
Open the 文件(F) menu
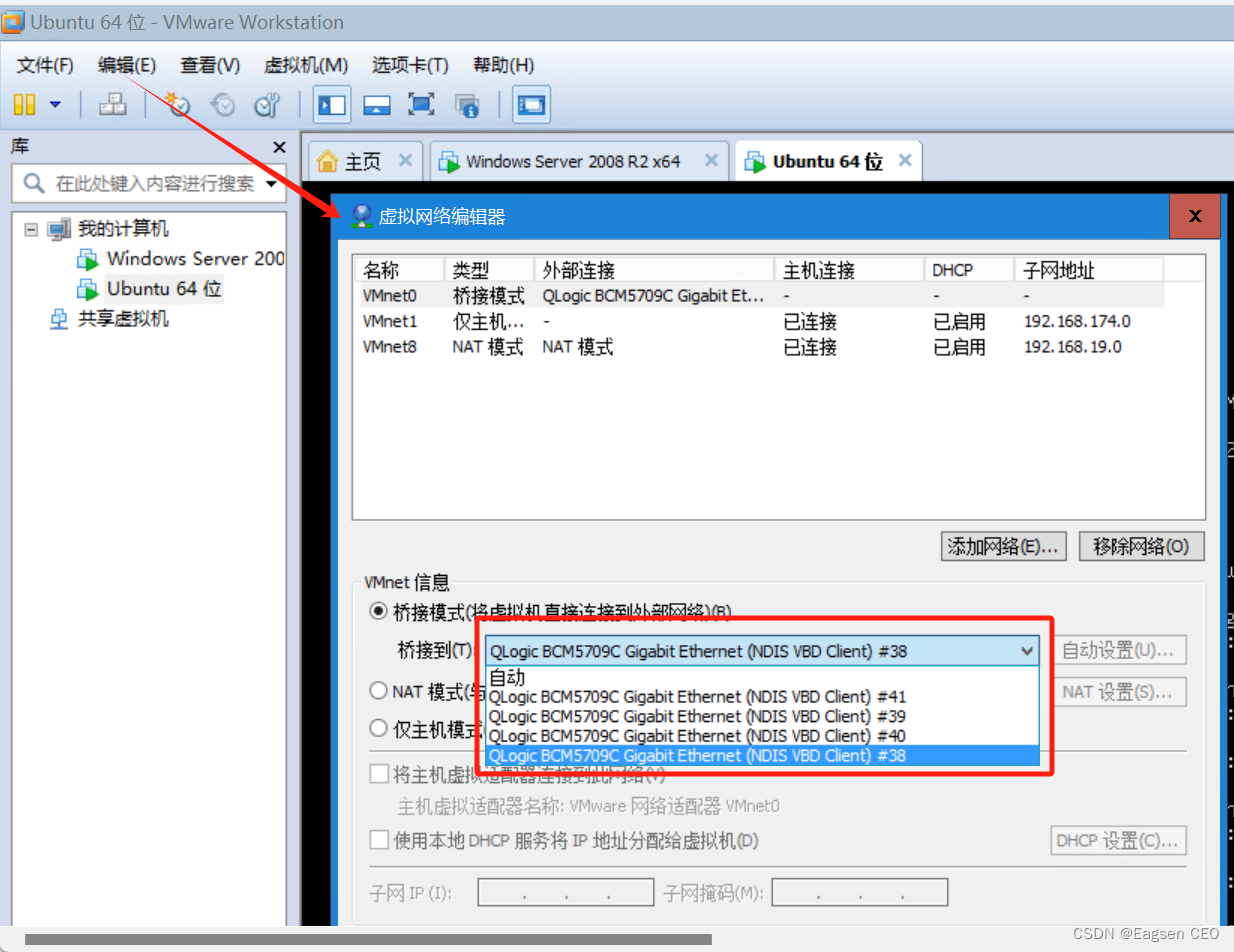(45, 65)
